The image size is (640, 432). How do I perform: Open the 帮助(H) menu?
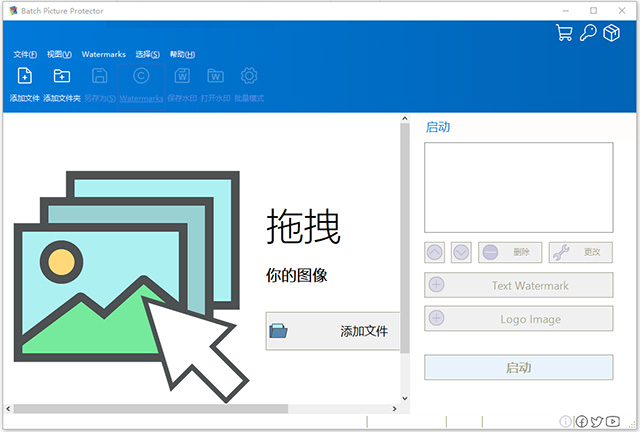[x=182, y=54]
